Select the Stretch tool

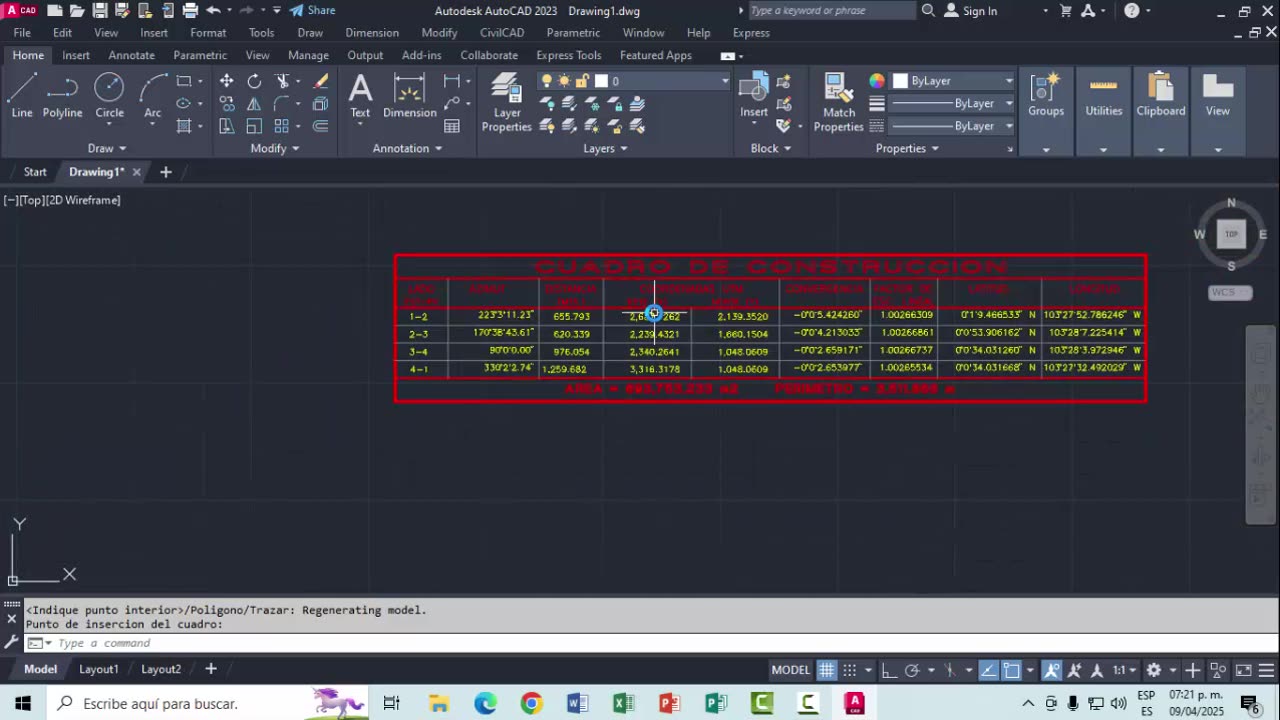(x=227, y=126)
